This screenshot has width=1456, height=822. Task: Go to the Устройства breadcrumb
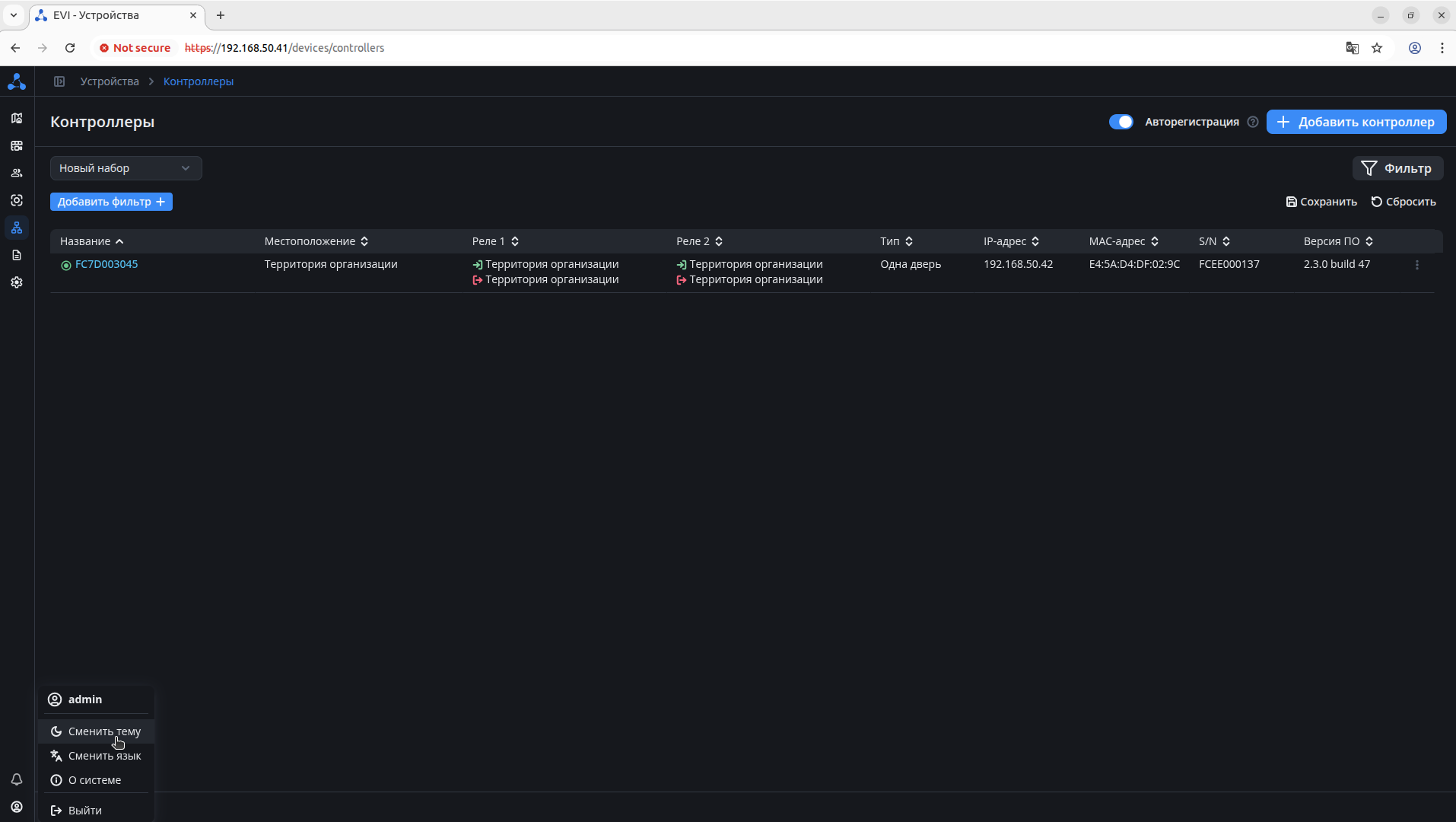(x=110, y=81)
